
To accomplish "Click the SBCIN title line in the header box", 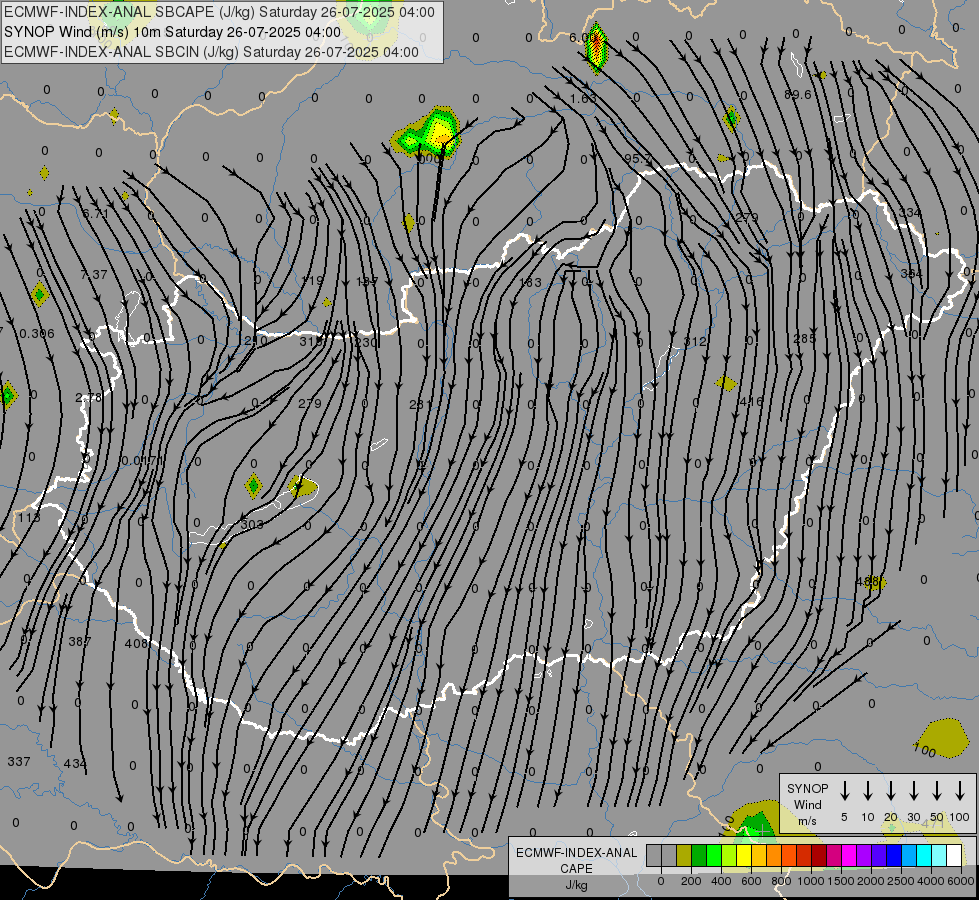I will tap(211, 52).
